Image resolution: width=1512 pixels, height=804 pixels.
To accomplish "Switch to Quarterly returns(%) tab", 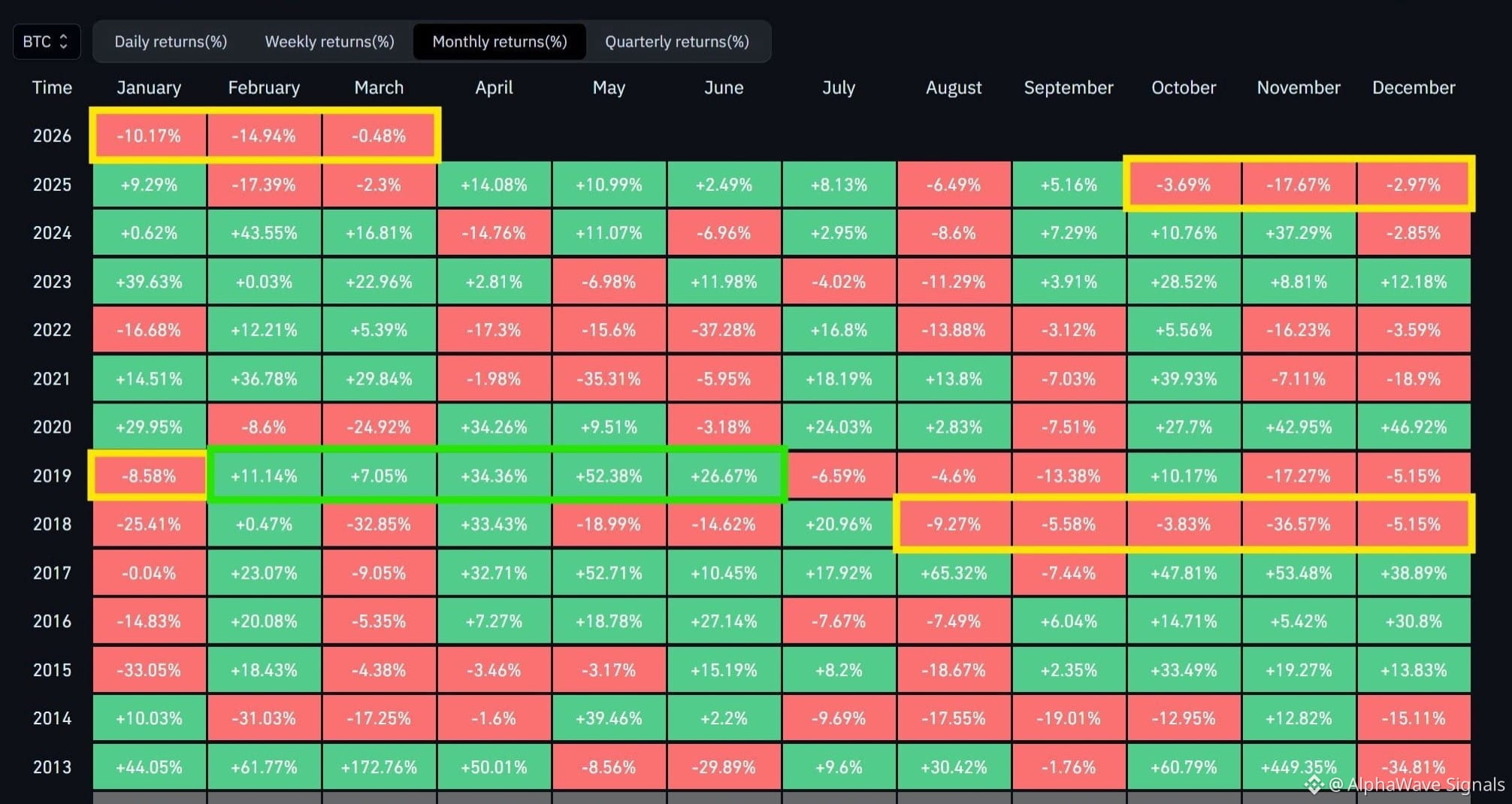I will point(677,41).
